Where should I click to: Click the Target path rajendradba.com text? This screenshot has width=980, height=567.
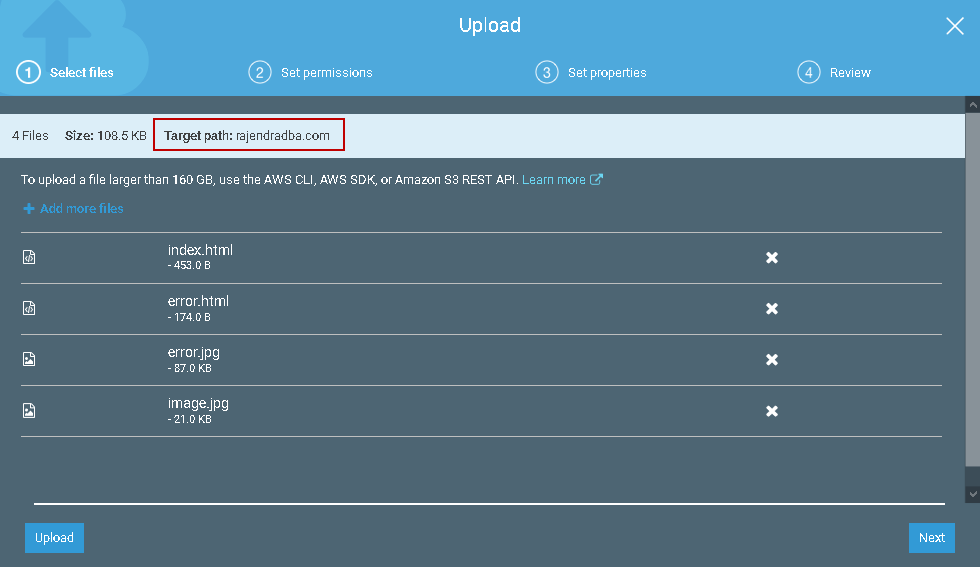point(247,136)
